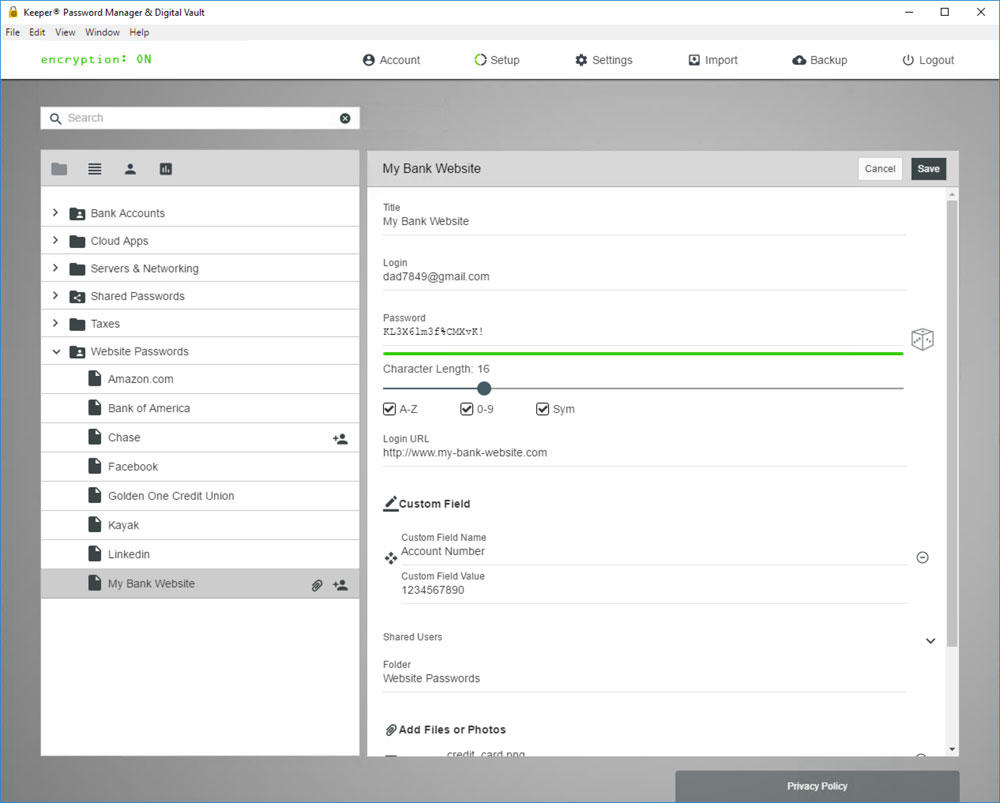
Task: Click the attachment paperclip on My Bank Website row
Action: coord(317,585)
